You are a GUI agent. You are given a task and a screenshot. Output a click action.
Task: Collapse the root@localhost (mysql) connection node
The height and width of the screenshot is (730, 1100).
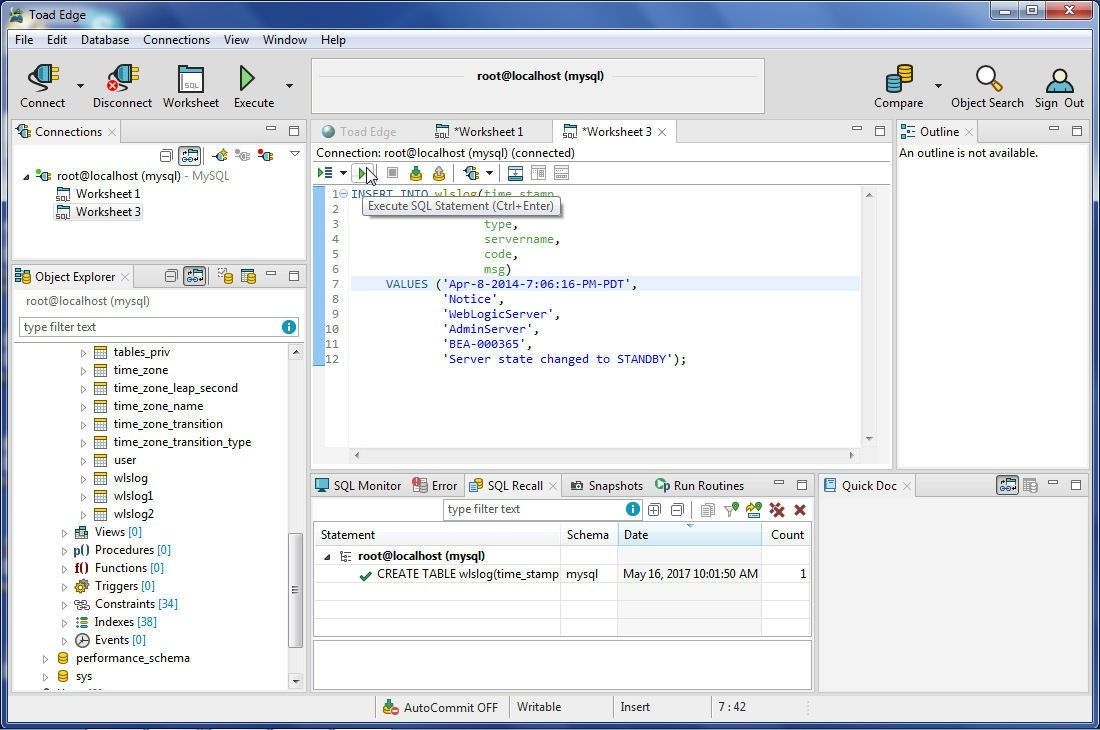tap(26, 177)
